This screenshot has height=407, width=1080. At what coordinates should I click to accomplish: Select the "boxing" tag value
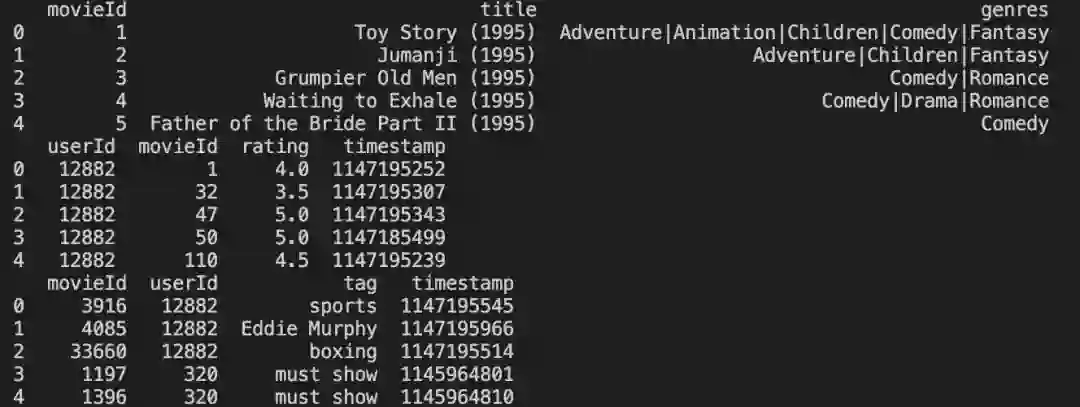[x=343, y=352]
